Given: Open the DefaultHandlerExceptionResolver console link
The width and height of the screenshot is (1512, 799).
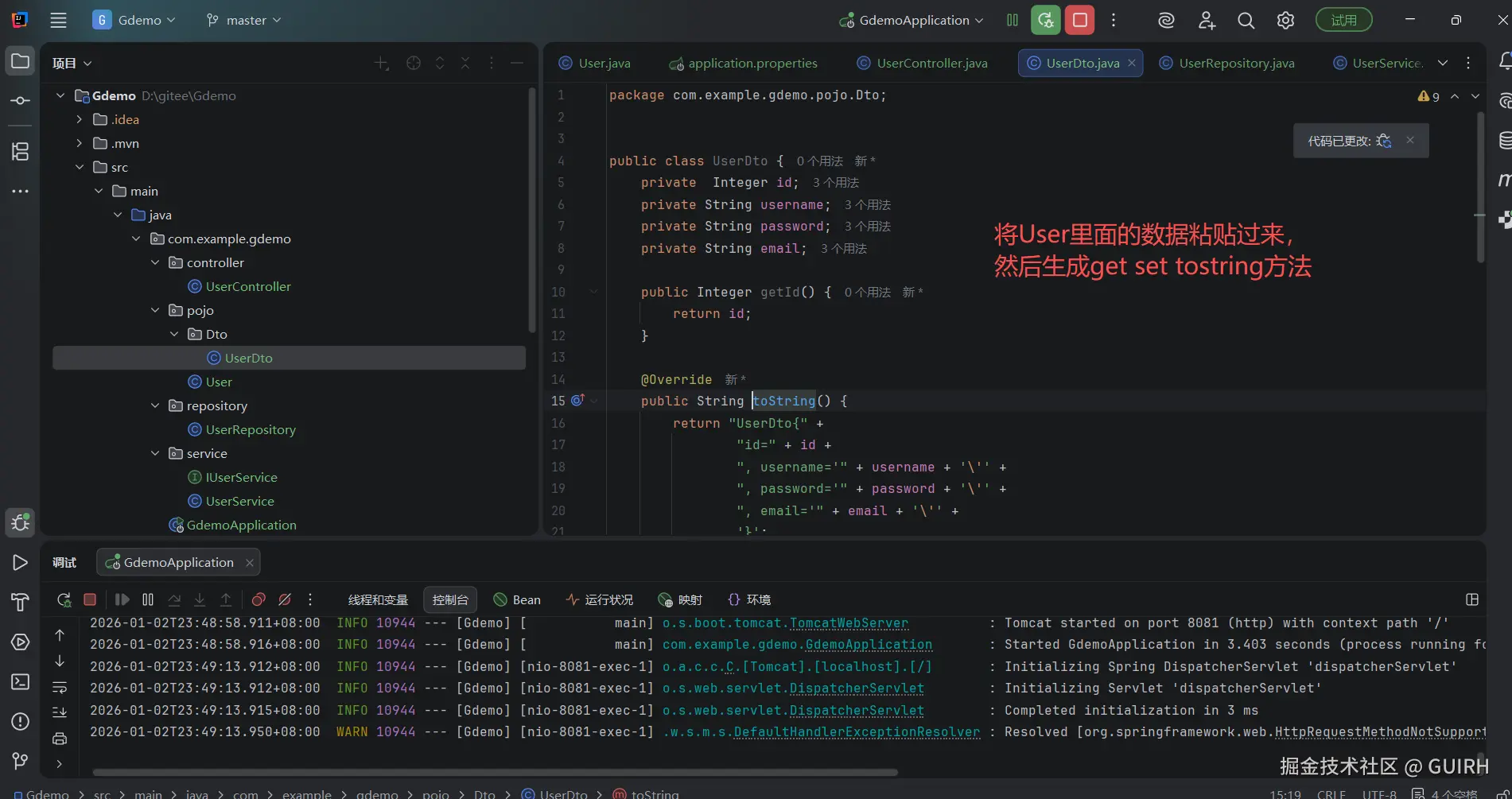Looking at the screenshot, I should coord(857,732).
